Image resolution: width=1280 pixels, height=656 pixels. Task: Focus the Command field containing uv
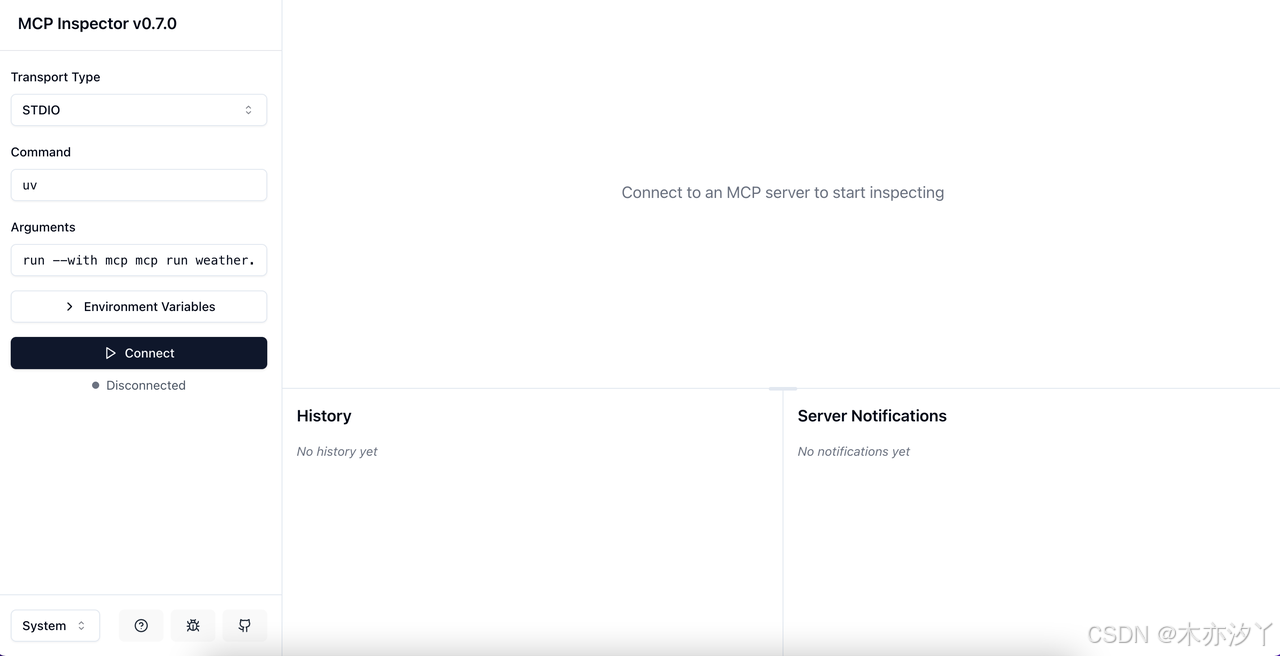coord(139,185)
